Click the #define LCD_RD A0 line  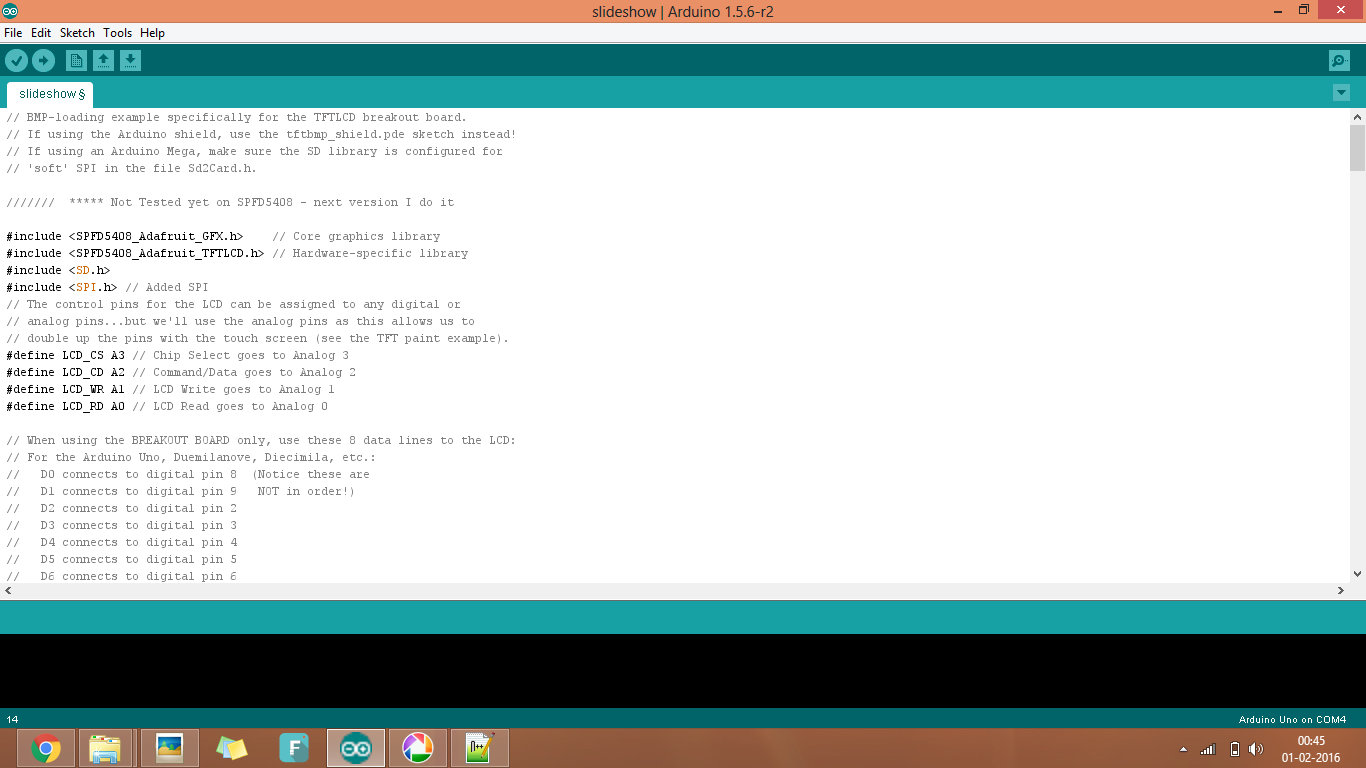click(x=167, y=406)
